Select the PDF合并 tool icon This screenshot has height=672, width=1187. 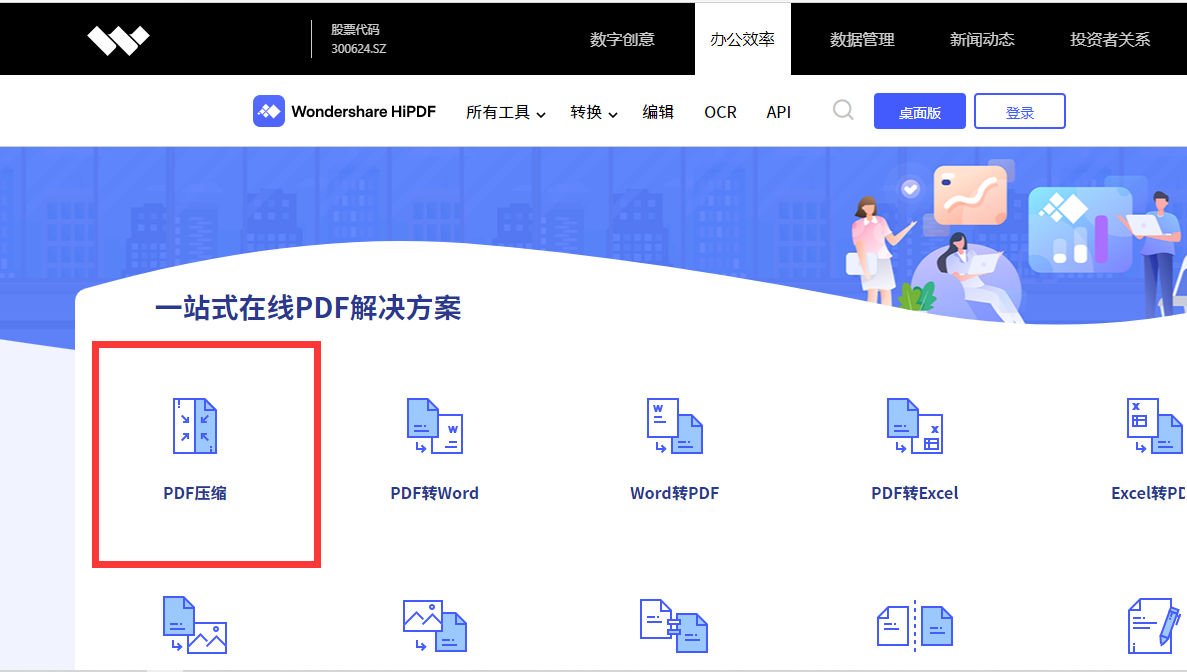pos(674,625)
